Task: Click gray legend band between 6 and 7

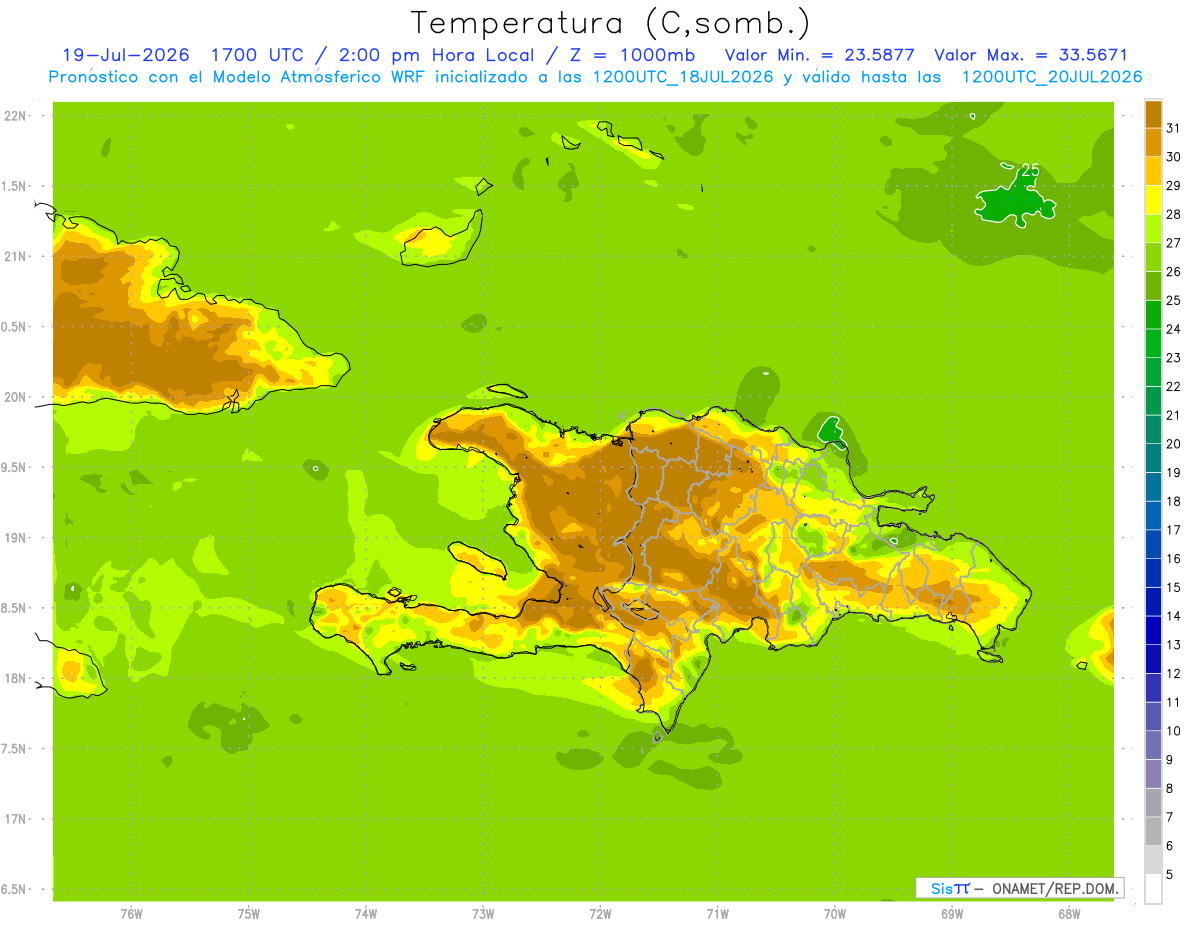Action: coord(1153,831)
